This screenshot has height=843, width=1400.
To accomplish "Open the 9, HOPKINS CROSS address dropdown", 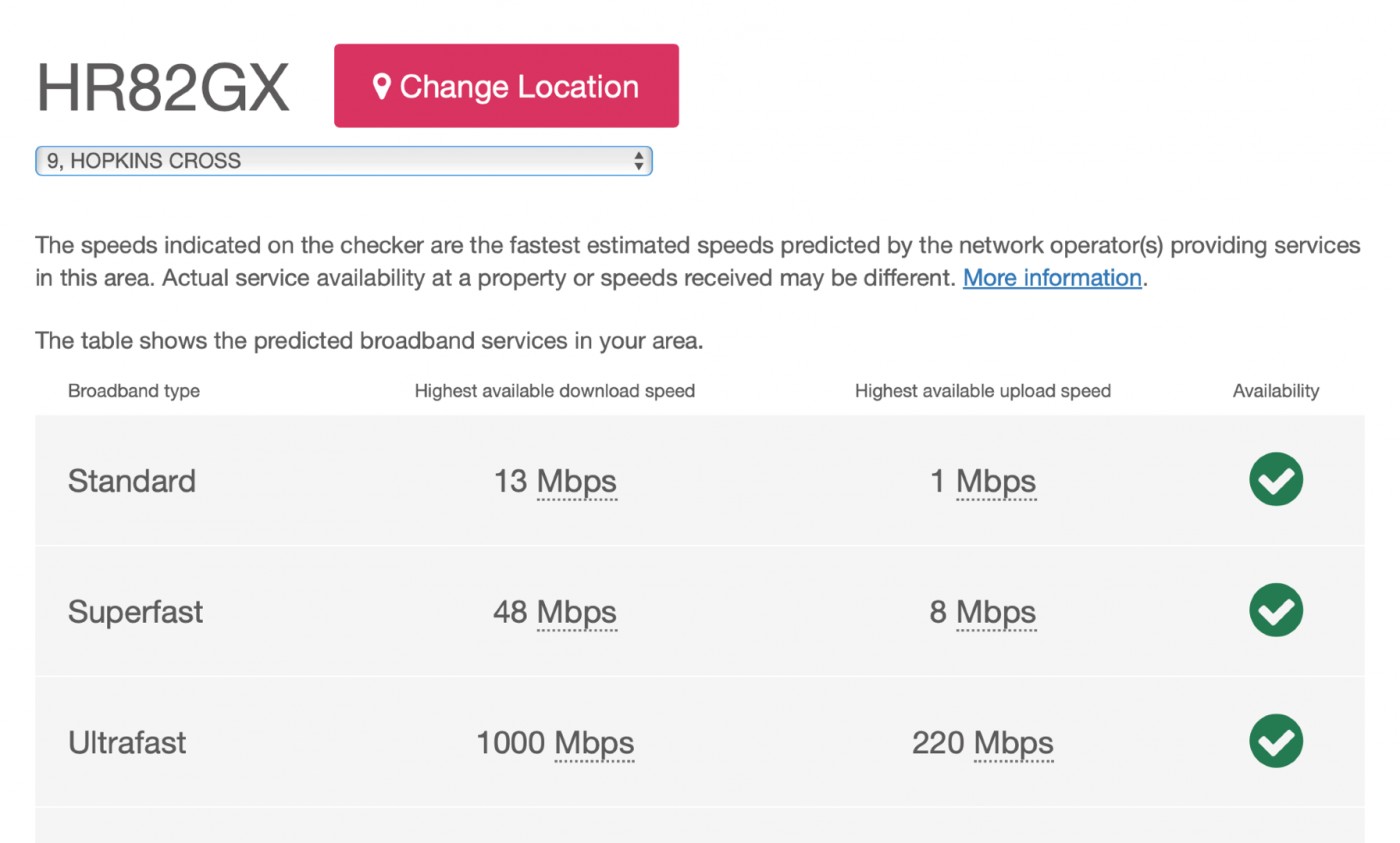I will (x=344, y=161).
